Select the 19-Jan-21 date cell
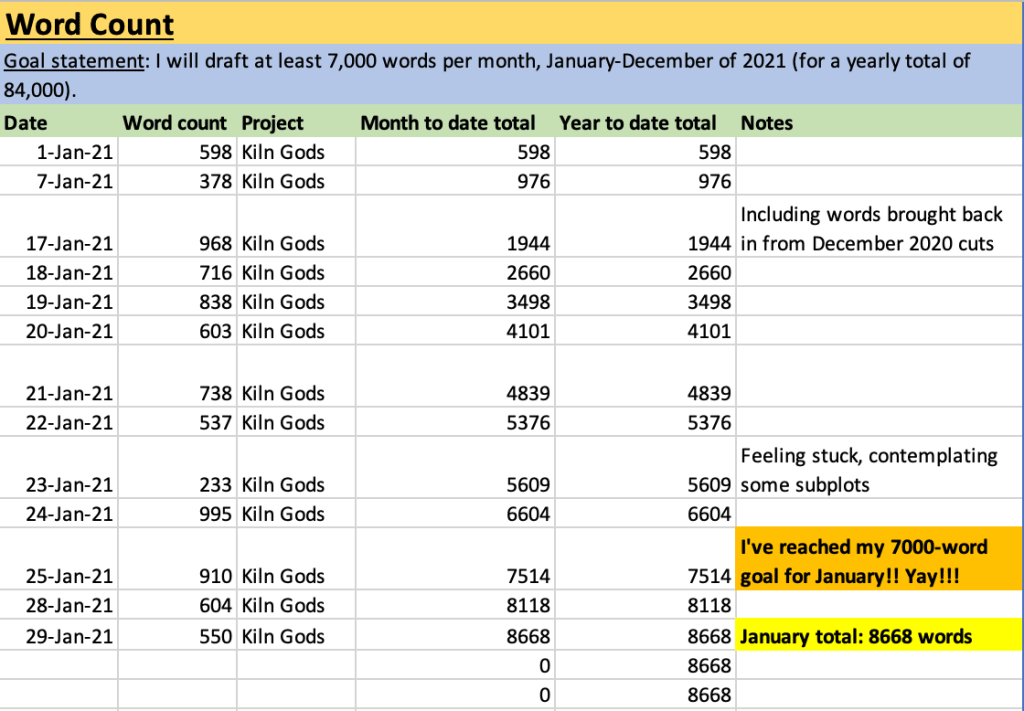Viewport: 1024px width, 711px height. pos(59,302)
